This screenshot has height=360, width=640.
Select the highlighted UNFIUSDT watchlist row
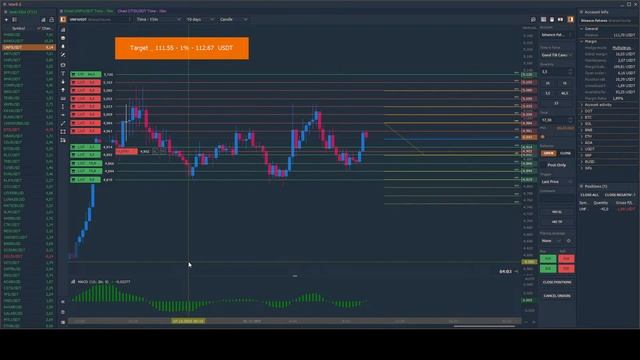coord(28,47)
